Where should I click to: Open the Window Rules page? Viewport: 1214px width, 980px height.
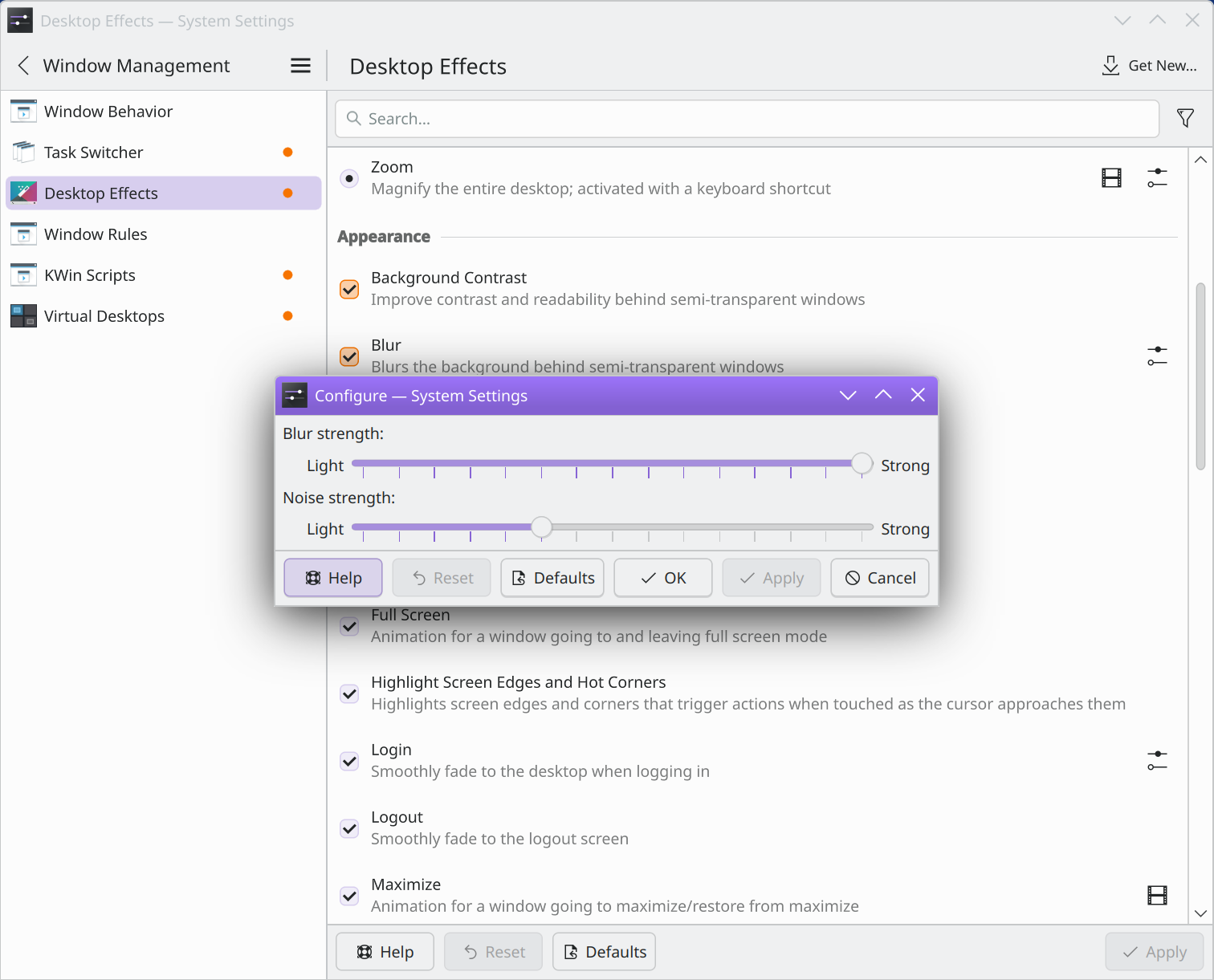click(x=164, y=234)
